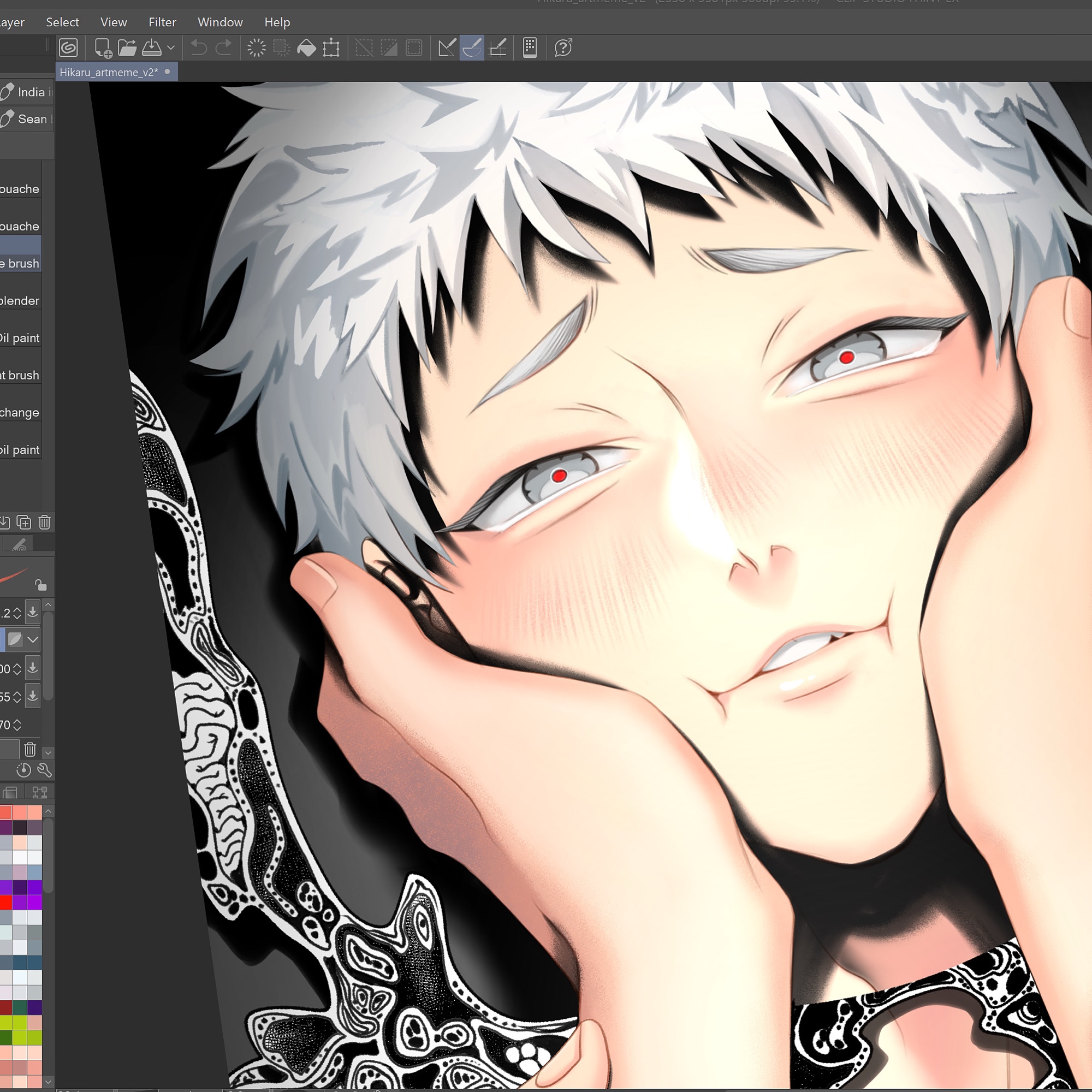Open the Filter menu

tap(162, 22)
